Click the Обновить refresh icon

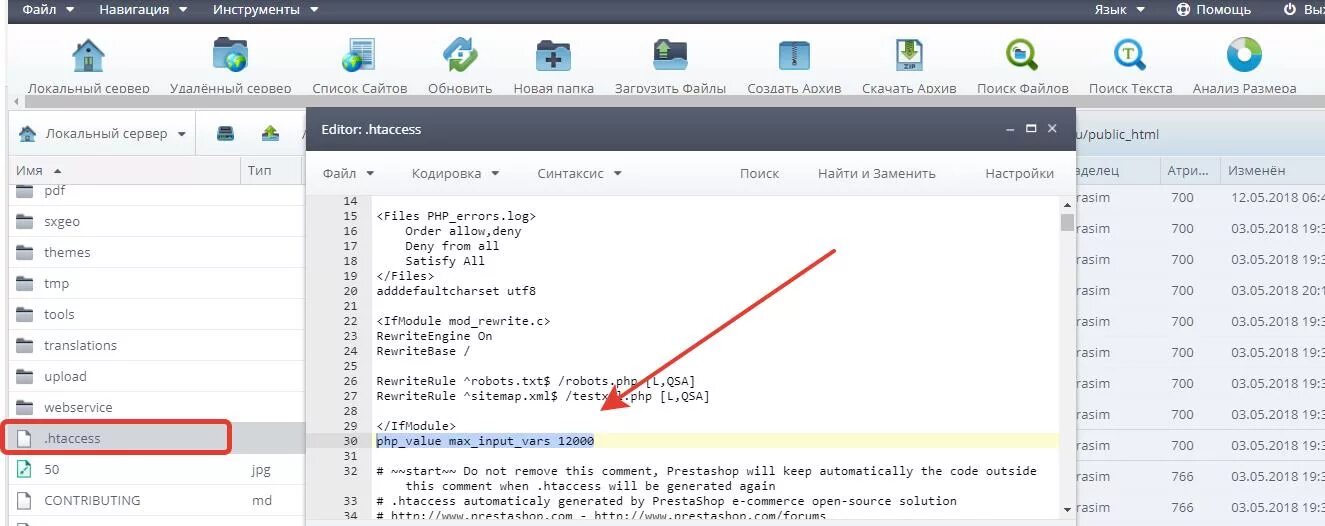460,54
